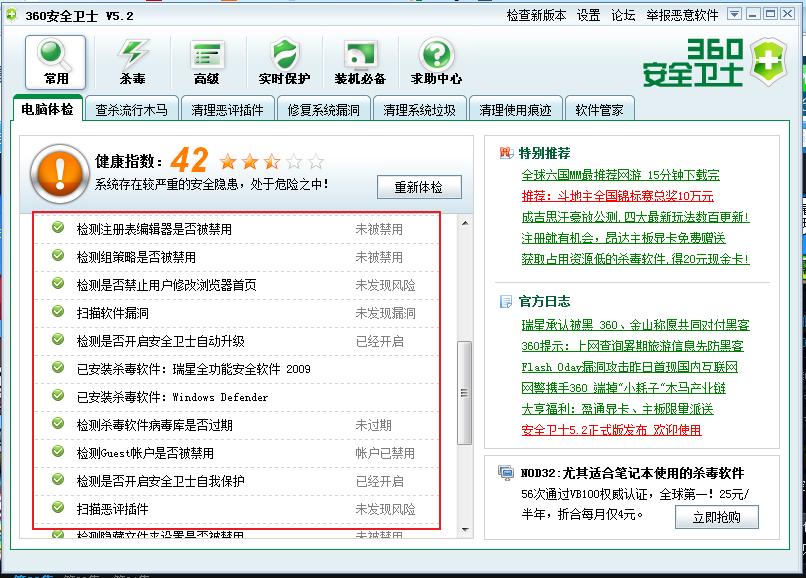Open the 杀毒 lightning toolbar icon
The height and width of the screenshot is (578, 806).
[x=133, y=62]
